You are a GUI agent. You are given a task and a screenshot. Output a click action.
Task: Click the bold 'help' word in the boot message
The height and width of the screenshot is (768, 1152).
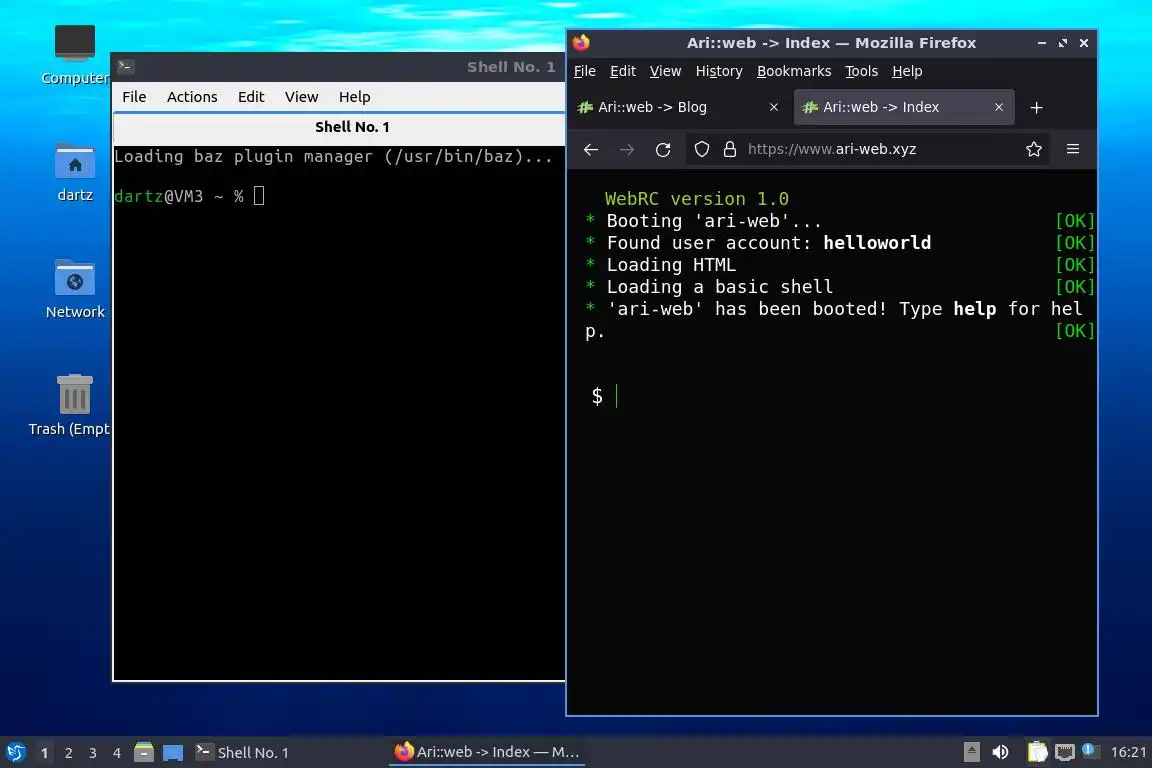pos(974,309)
